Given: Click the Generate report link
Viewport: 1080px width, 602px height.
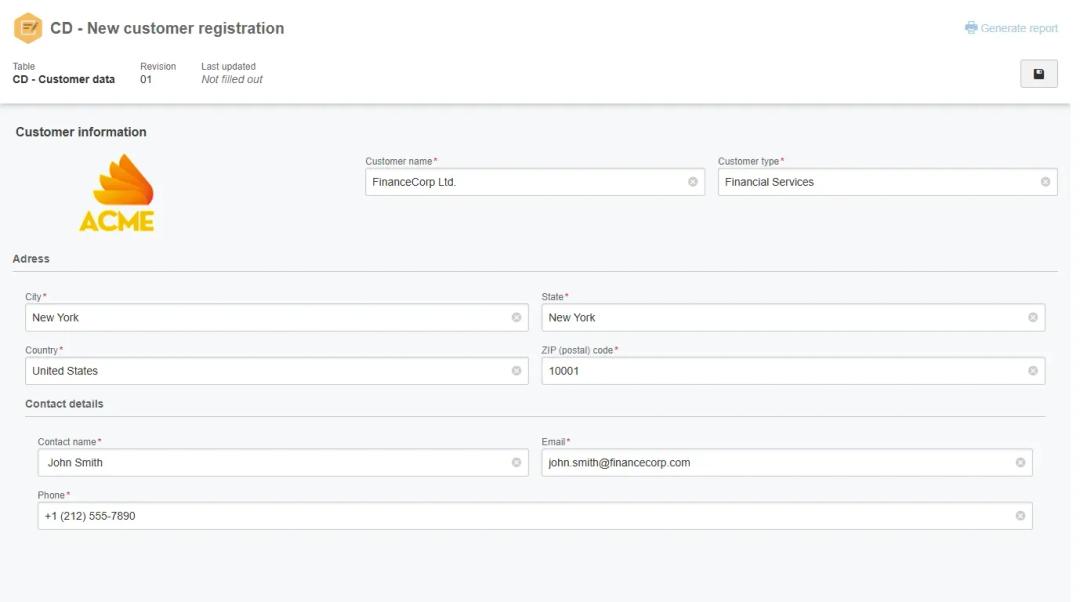Looking at the screenshot, I should 1011,28.
